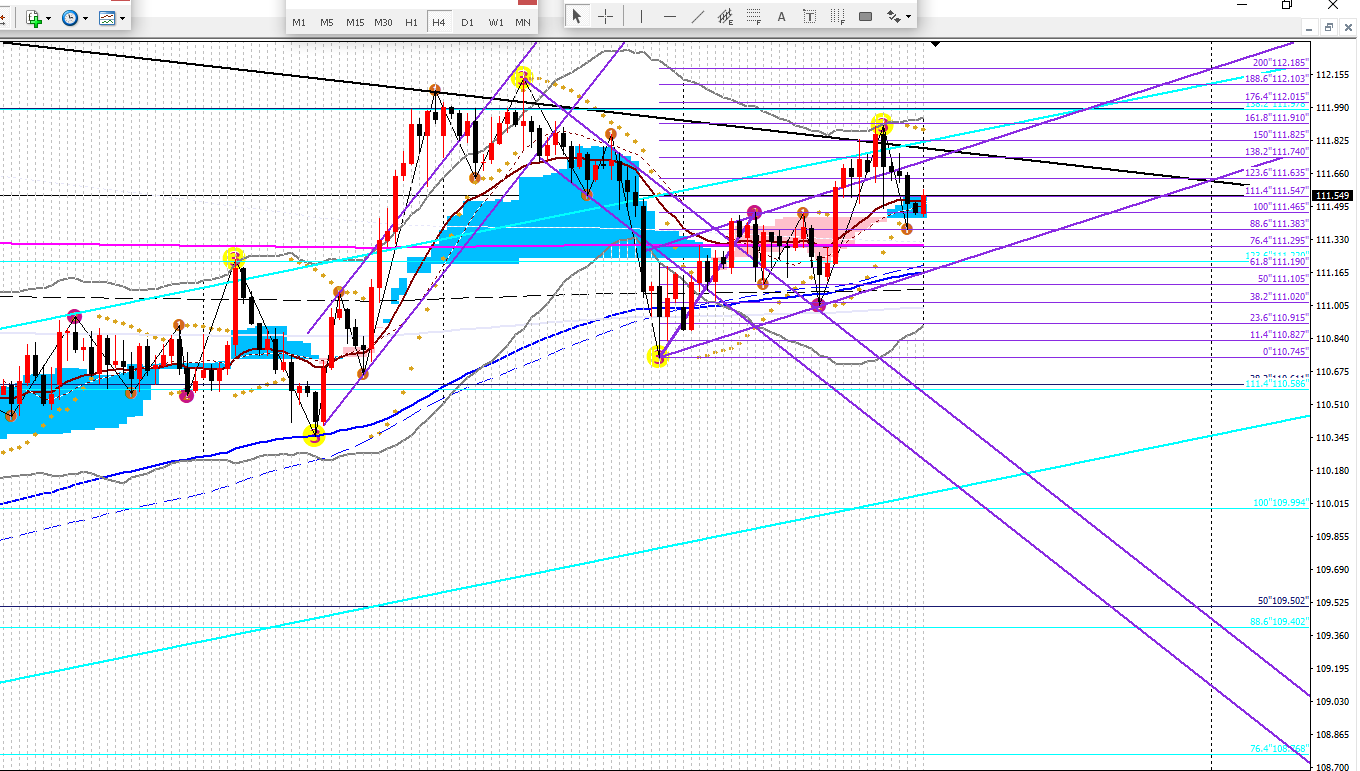Select the horizontal line tool
Viewport: 1360px width, 771px height.
(669, 17)
